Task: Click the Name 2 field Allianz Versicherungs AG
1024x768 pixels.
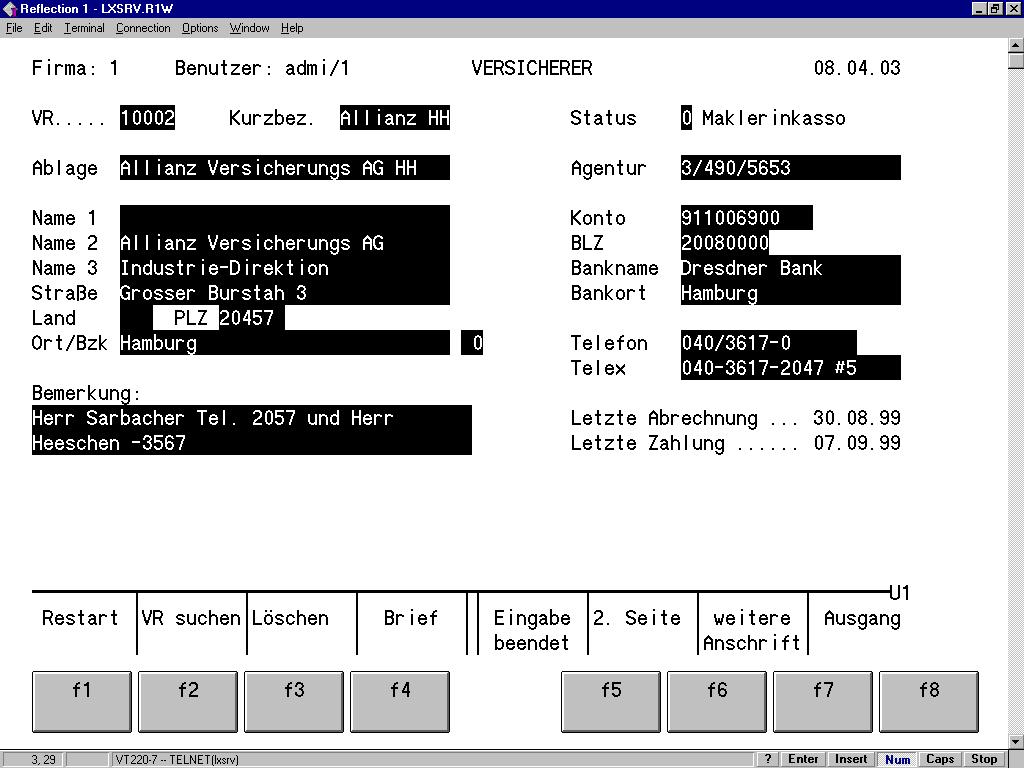Action: click(285, 243)
